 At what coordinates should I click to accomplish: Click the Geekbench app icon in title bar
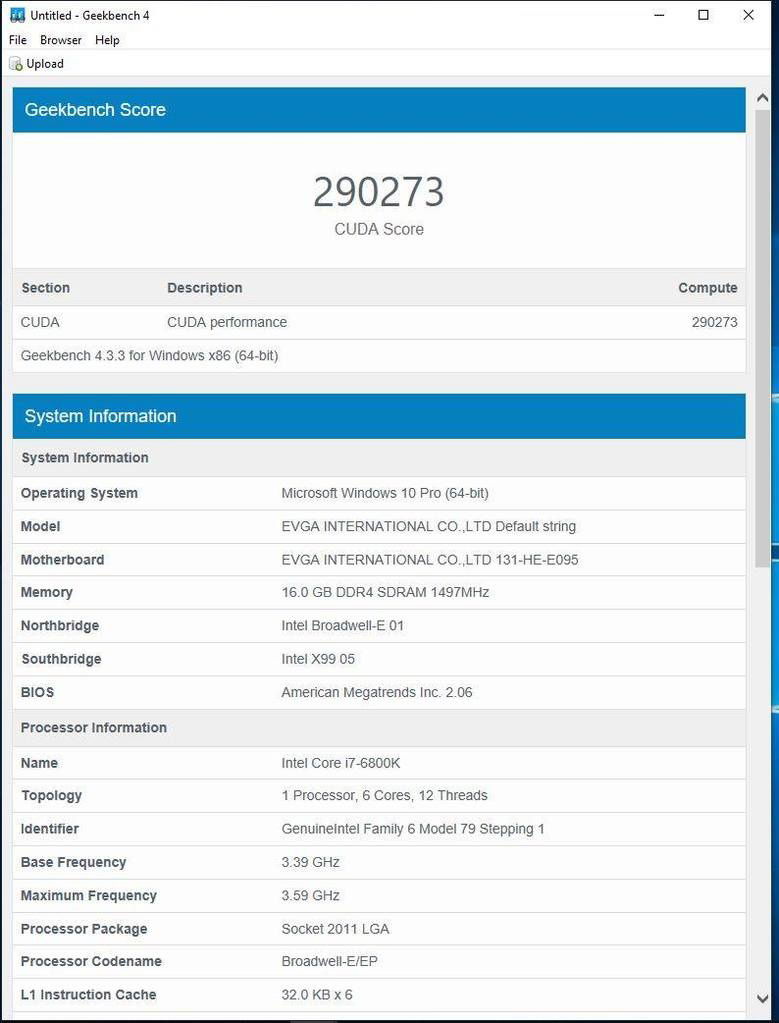tap(17, 15)
